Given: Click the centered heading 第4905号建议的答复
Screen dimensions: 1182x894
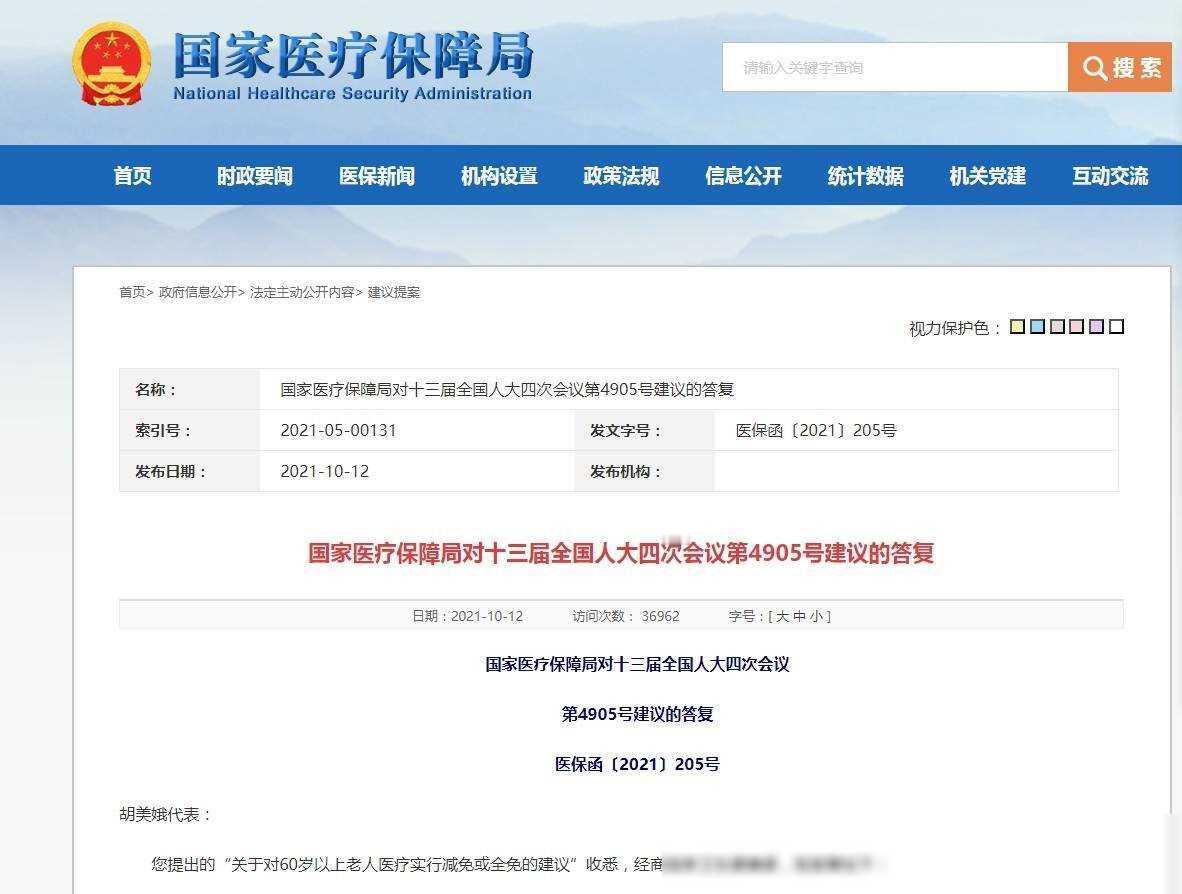Looking at the screenshot, I should (x=637, y=714).
